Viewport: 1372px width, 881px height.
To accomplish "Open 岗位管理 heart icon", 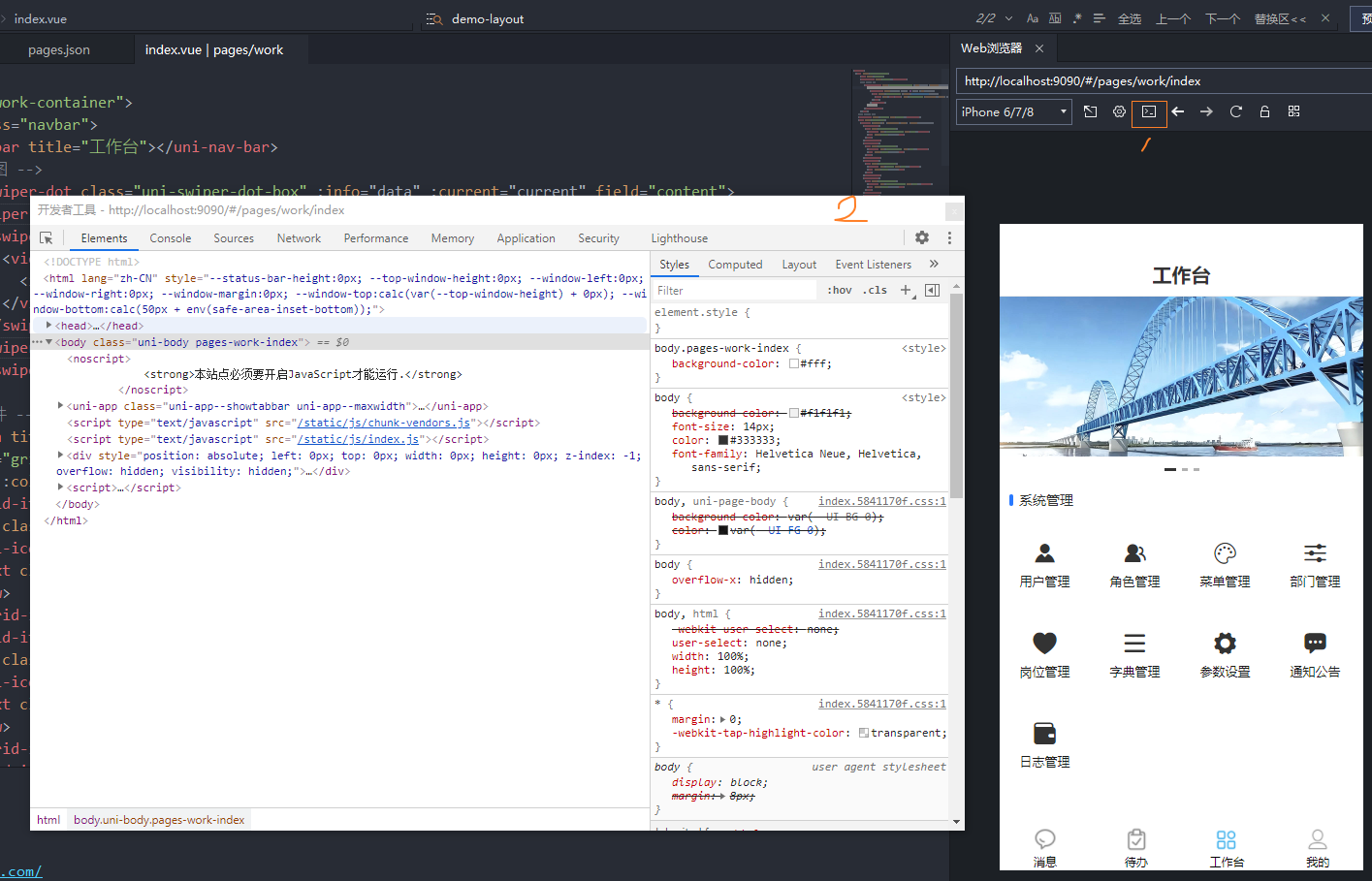I will (1044, 643).
